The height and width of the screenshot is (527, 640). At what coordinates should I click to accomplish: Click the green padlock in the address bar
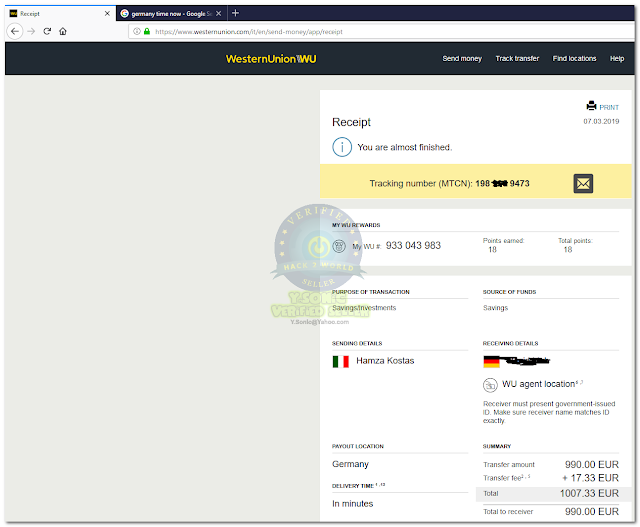(x=147, y=31)
